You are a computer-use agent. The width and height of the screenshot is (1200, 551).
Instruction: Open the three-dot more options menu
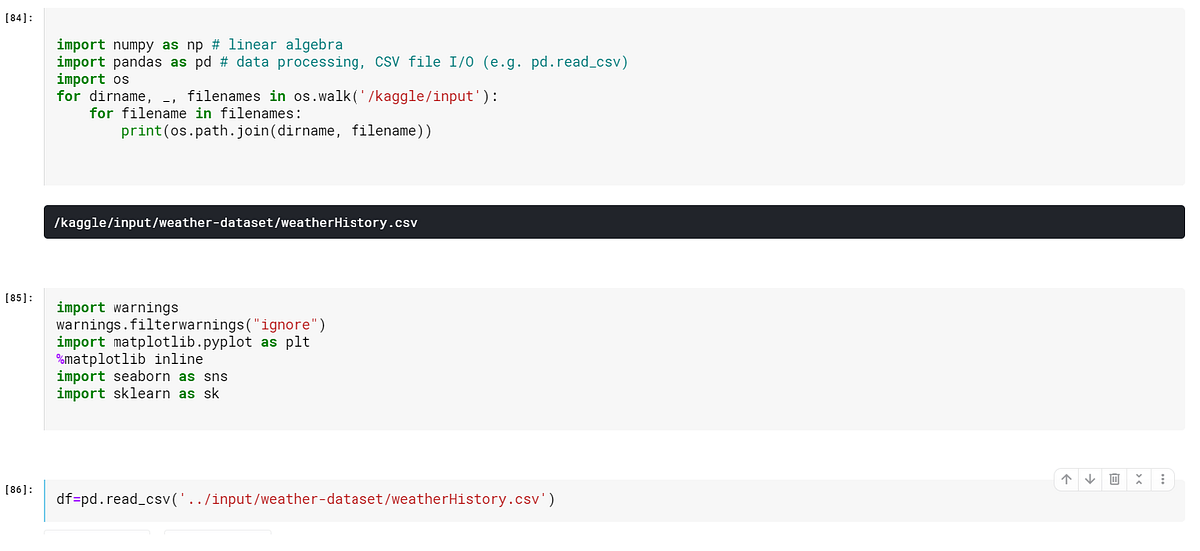point(1162,480)
